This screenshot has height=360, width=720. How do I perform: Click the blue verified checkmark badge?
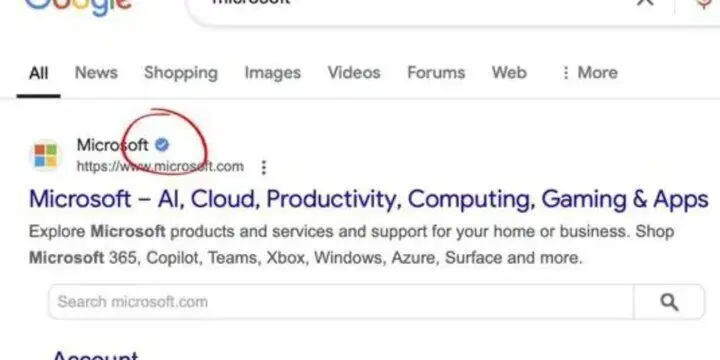pos(162,145)
